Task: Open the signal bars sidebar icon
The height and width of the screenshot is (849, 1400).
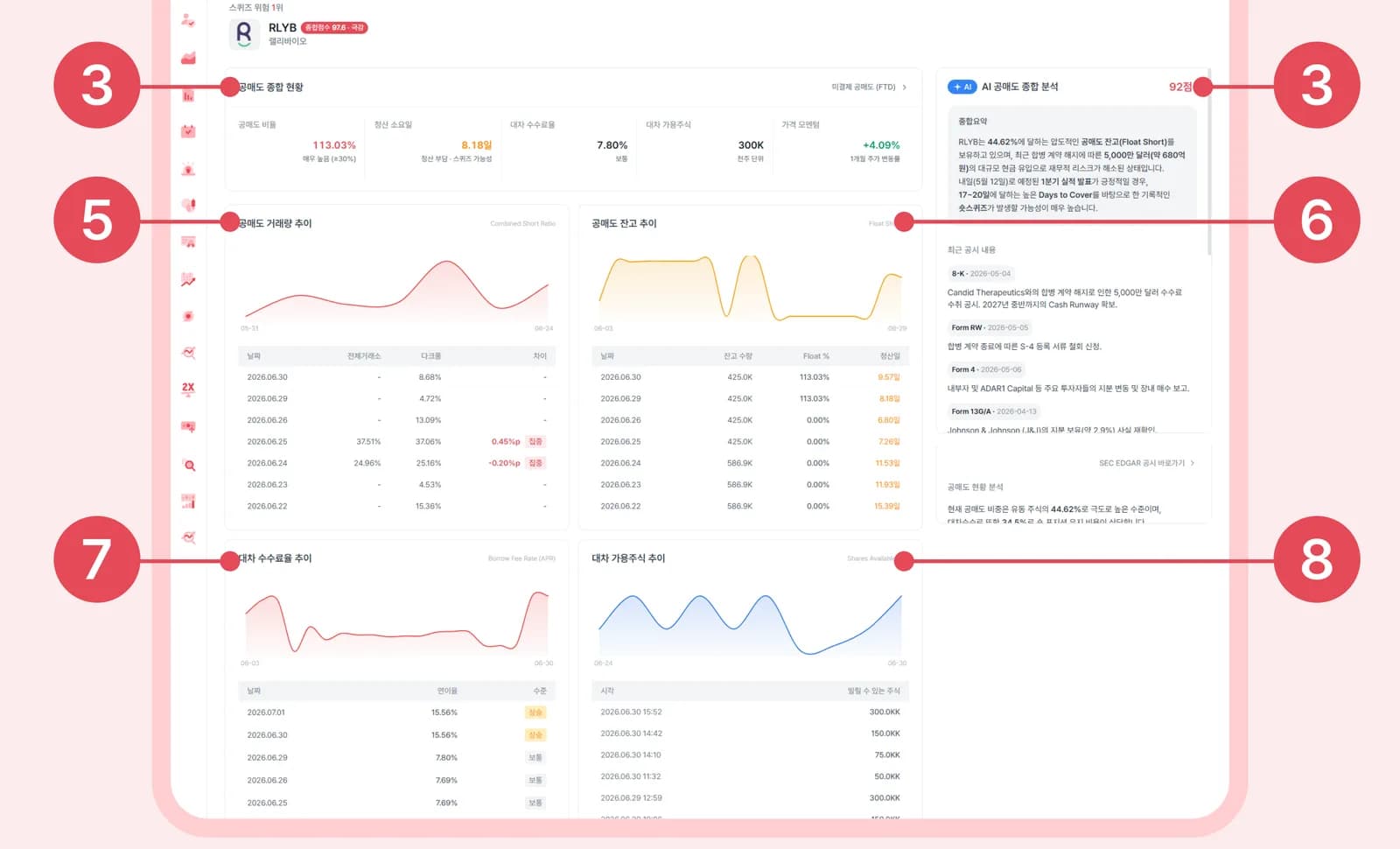Action: point(188,502)
